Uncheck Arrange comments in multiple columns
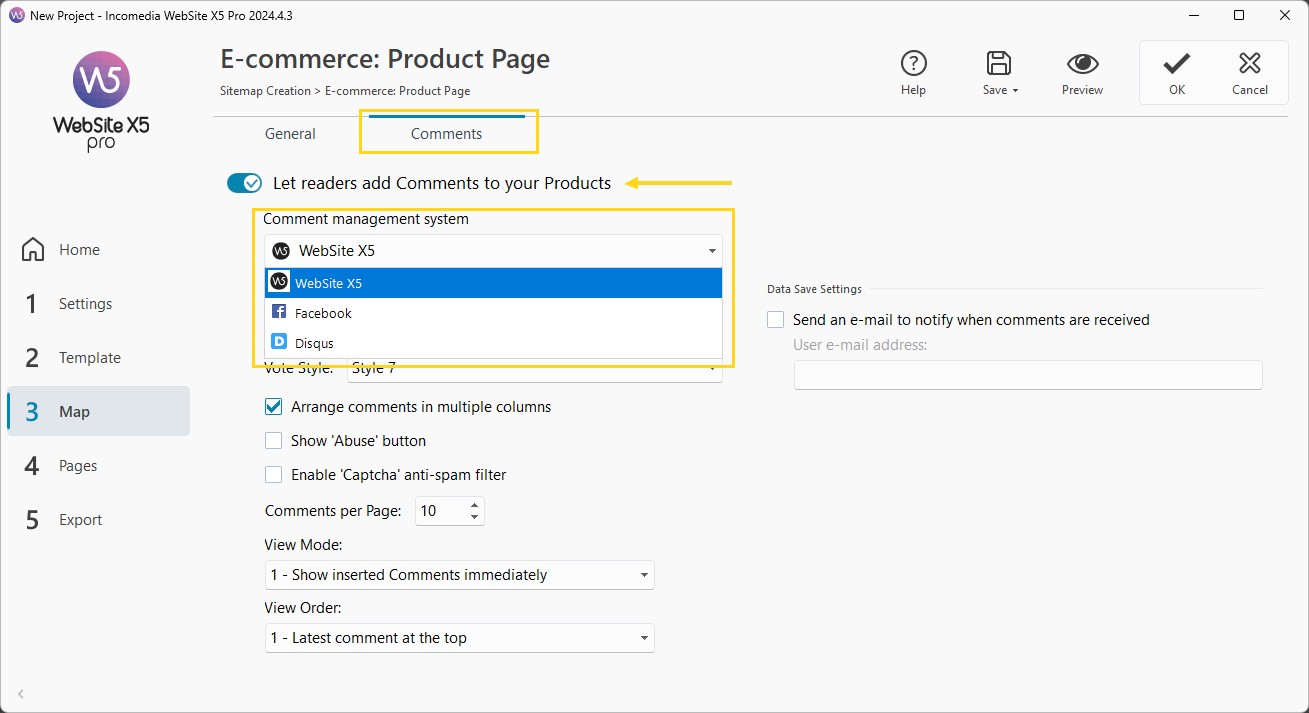The height and width of the screenshot is (713, 1309). tap(273, 407)
